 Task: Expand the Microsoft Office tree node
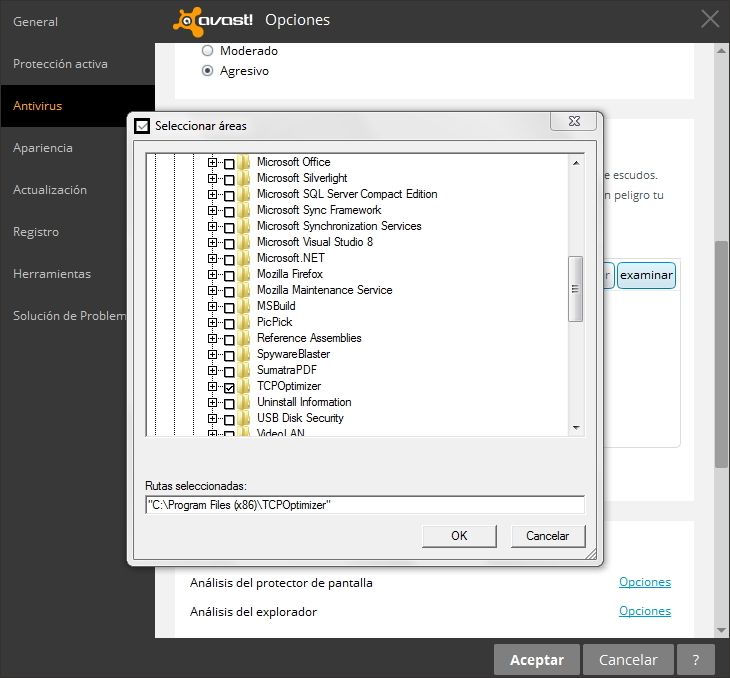[x=212, y=163]
